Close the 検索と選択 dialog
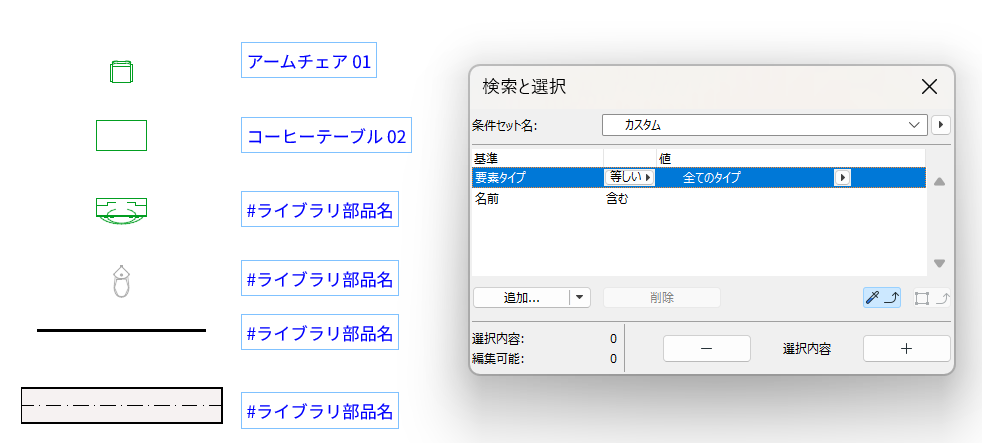Screen dimensions: 982x443 pyautogui.click(x=929, y=86)
